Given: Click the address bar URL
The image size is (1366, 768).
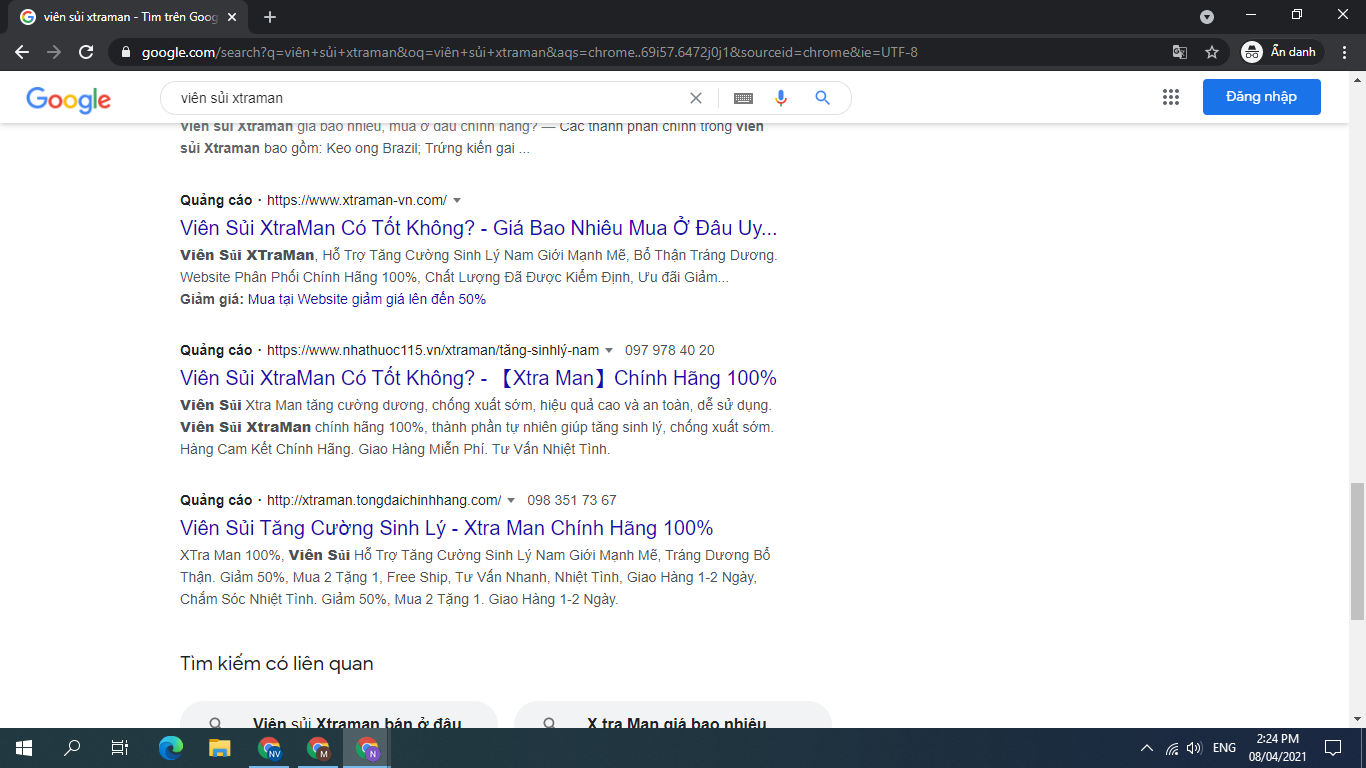Looking at the screenshot, I should tap(529, 52).
